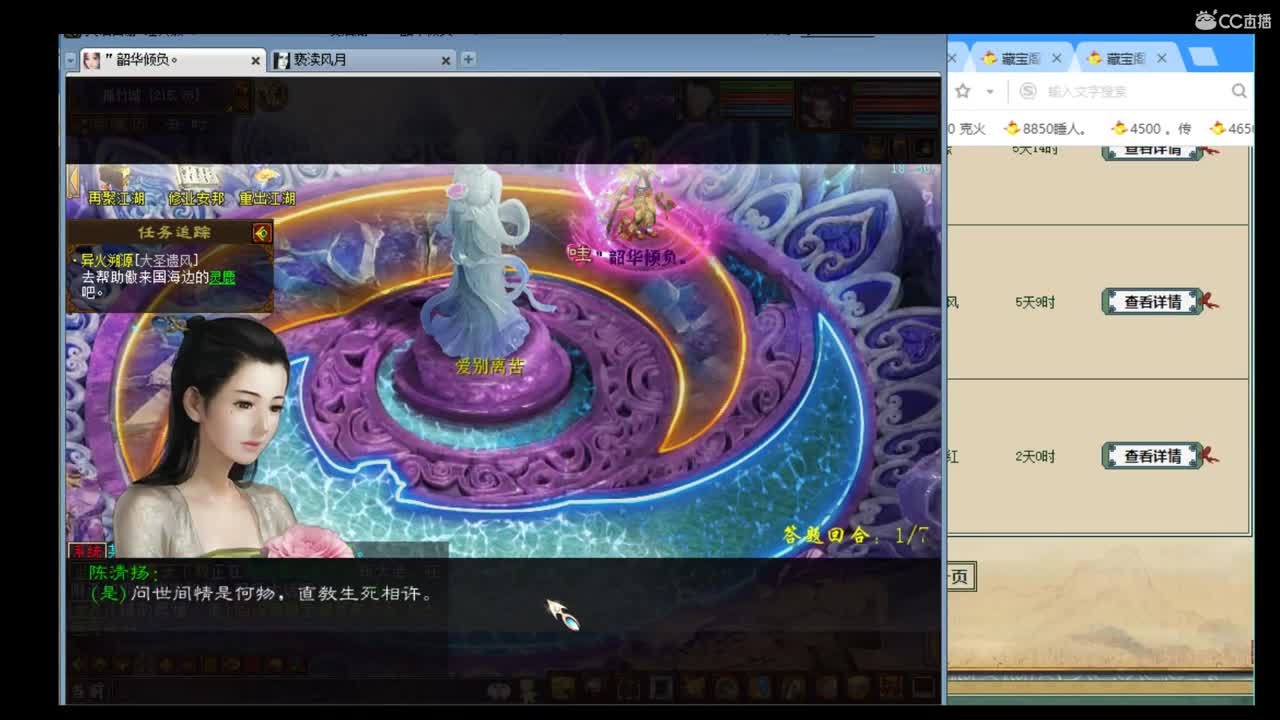Click the 页 pagination button
Screen dimensions: 1280x720
click(960, 576)
